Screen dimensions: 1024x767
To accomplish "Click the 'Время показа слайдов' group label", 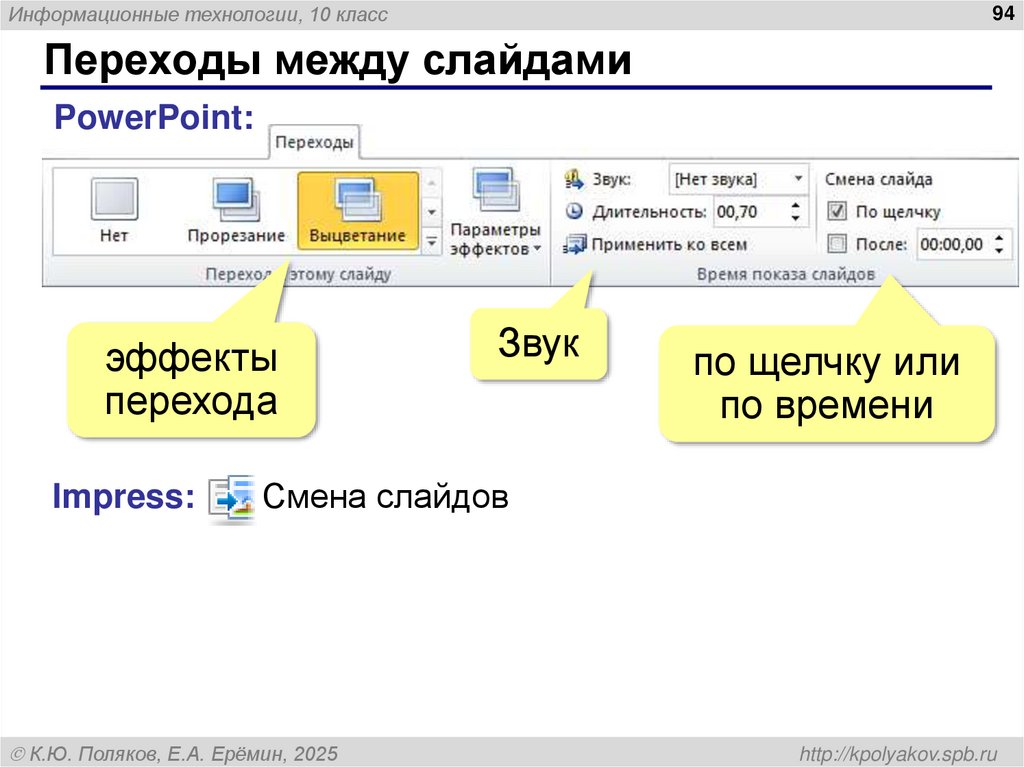I will [x=786, y=274].
